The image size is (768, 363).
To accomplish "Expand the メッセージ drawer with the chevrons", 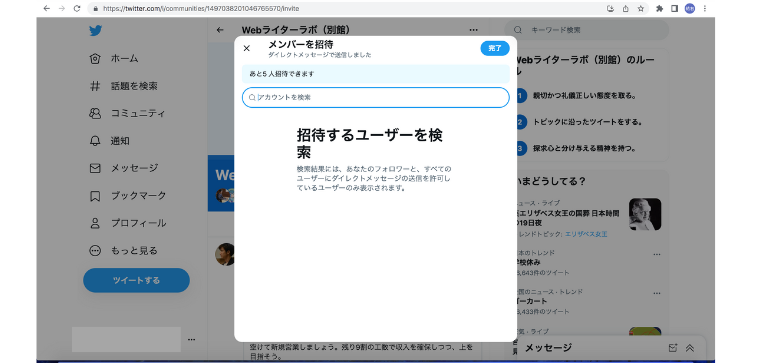I will 690,348.
